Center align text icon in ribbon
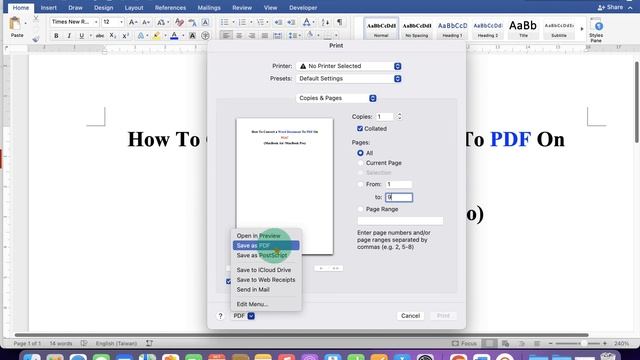The width and height of the screenshot is (640, 360). (239, 36)
